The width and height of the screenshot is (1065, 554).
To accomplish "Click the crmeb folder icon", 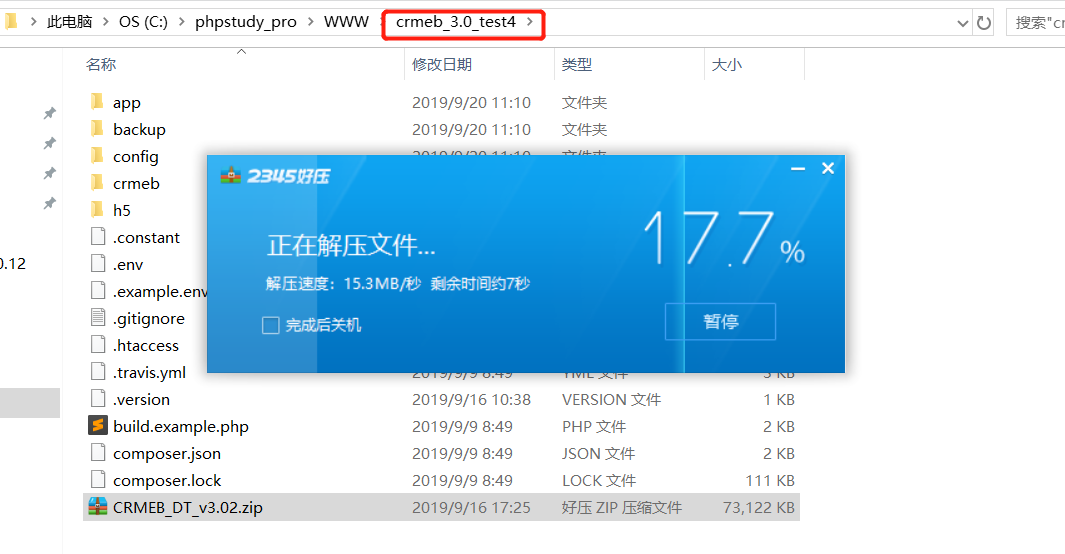I will 97,183.
